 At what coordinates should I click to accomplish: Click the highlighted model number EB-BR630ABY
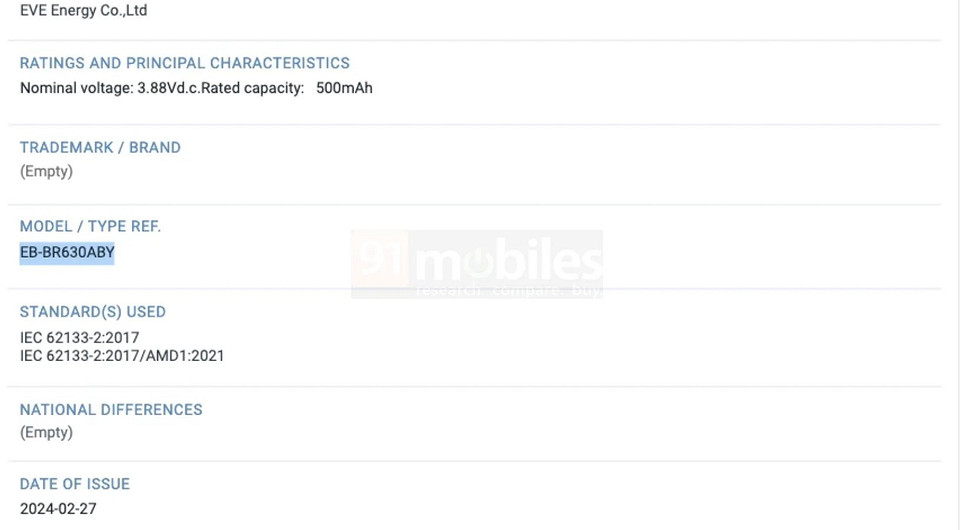tap(67, 253)
